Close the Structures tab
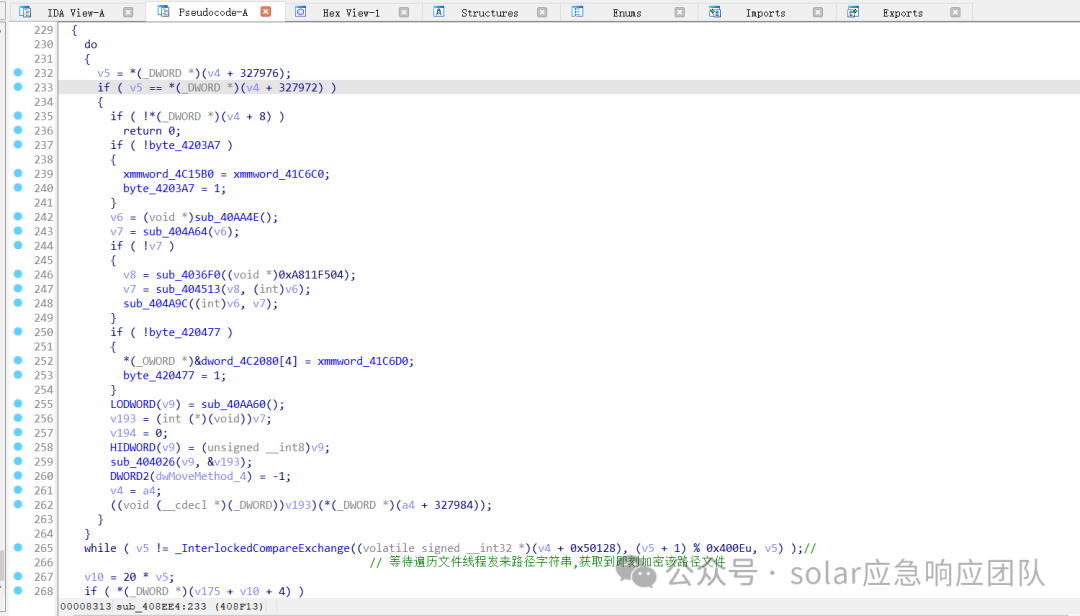The width and height of the screenshot is (1080, 616). click(x=542, y=12)
